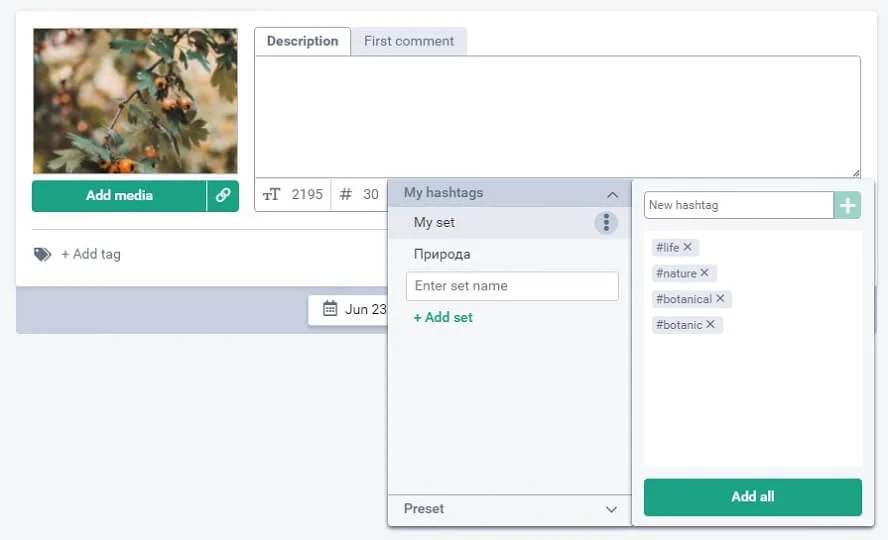
Task: Switch to the First comment tab
Action: point(408,41)
